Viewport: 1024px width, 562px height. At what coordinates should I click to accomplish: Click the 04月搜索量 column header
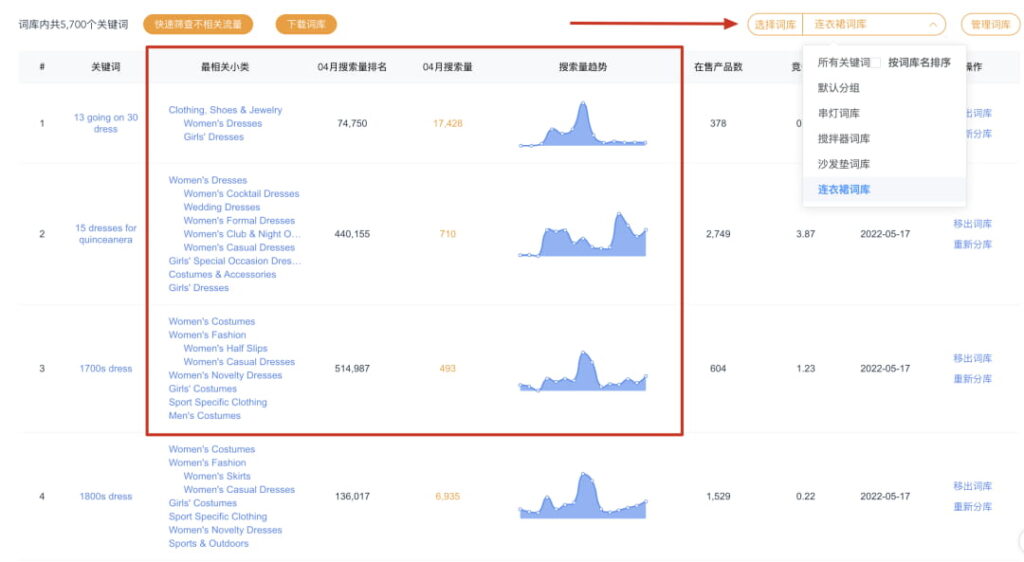(447, 67)
